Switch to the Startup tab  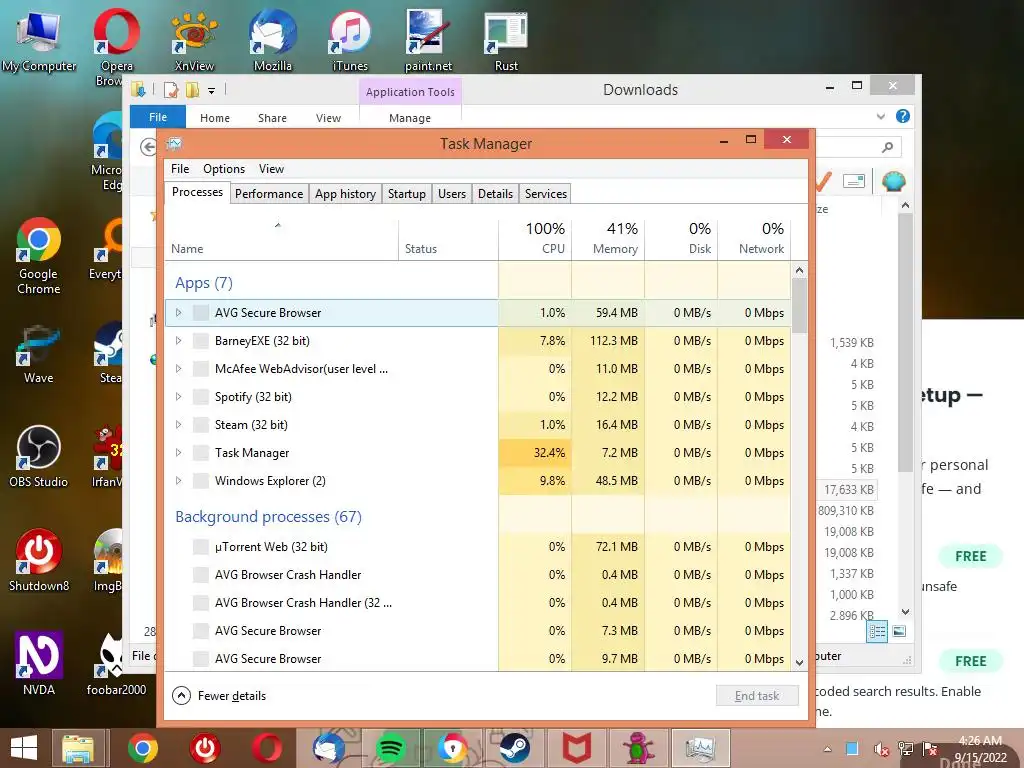(406, 194)
